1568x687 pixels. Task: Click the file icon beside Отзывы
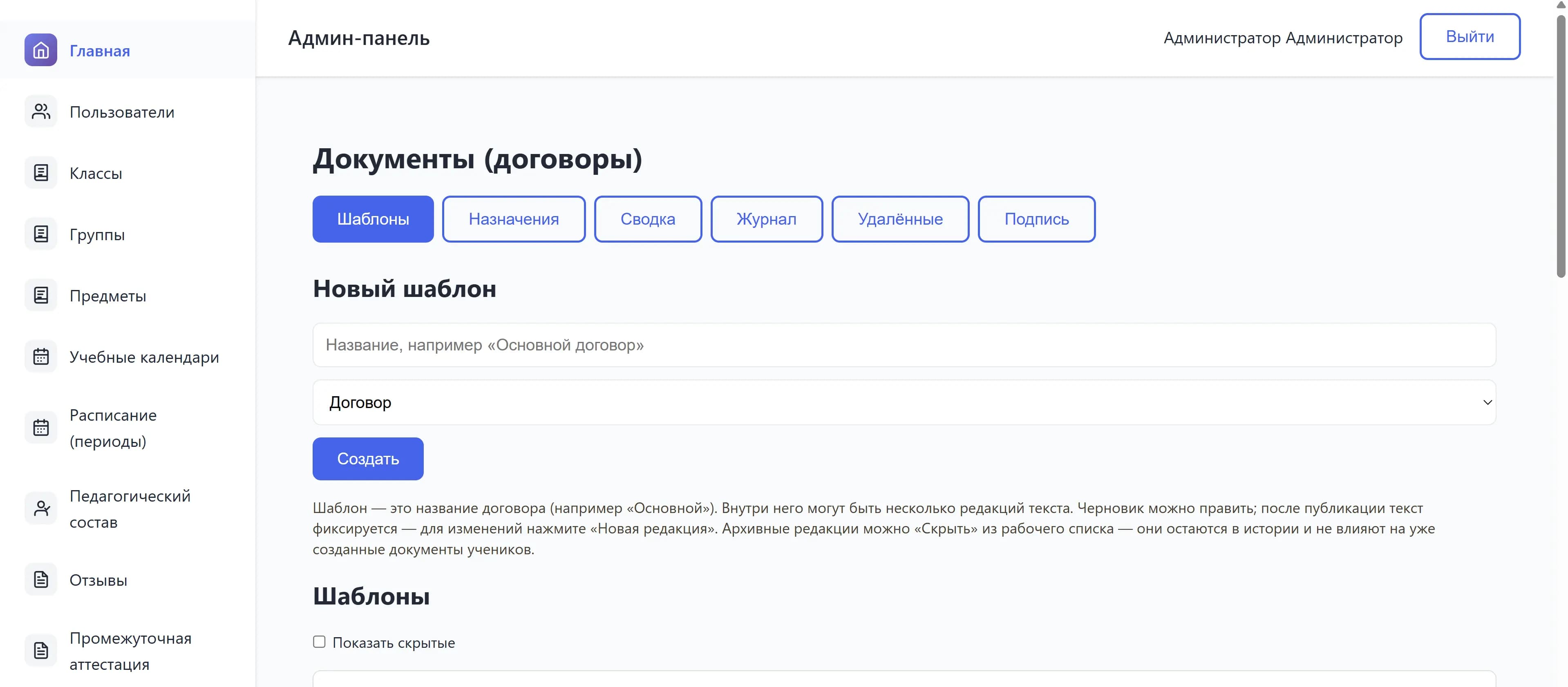(41, 580)
